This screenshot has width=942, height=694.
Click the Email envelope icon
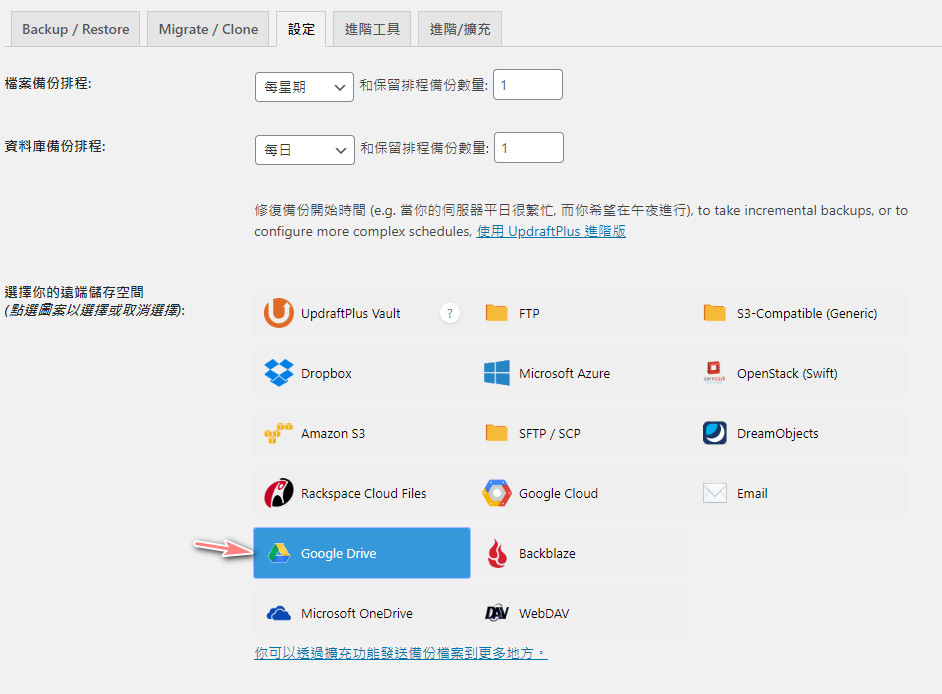point(714,493)
